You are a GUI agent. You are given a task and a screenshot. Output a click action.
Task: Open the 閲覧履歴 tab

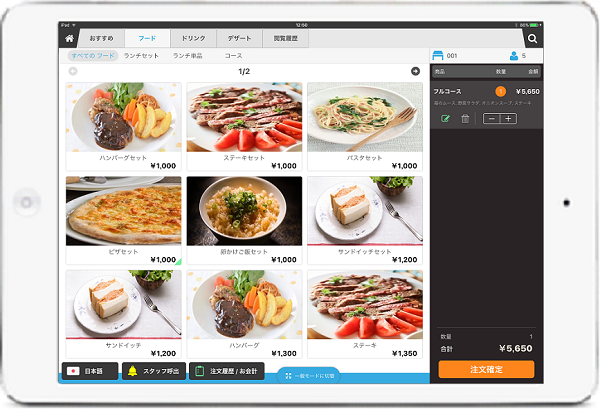(x=285, y=39)
